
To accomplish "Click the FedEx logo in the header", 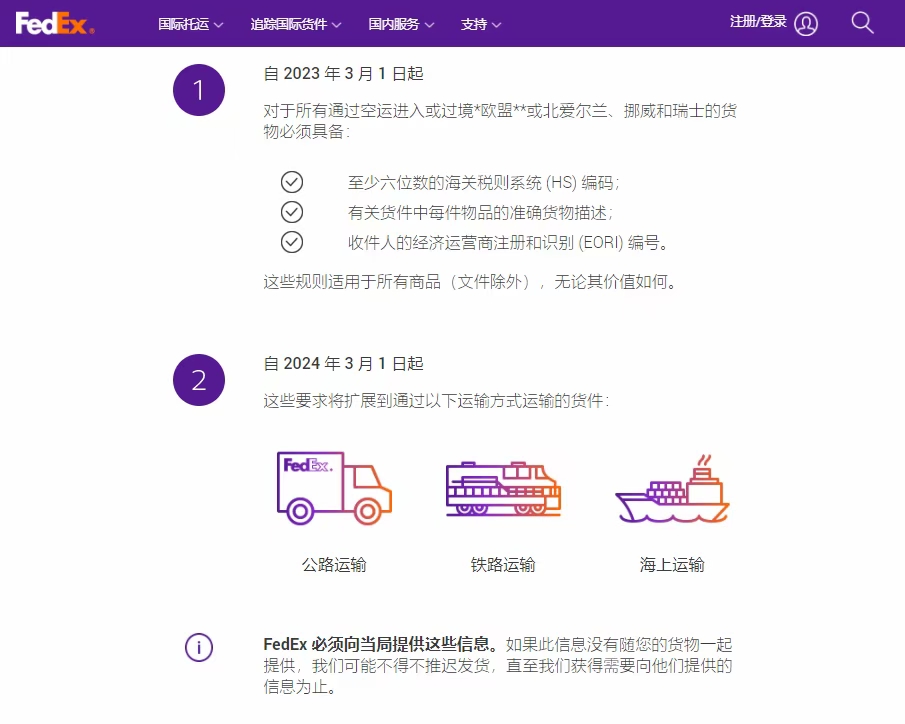I will (x=55, y=24).
